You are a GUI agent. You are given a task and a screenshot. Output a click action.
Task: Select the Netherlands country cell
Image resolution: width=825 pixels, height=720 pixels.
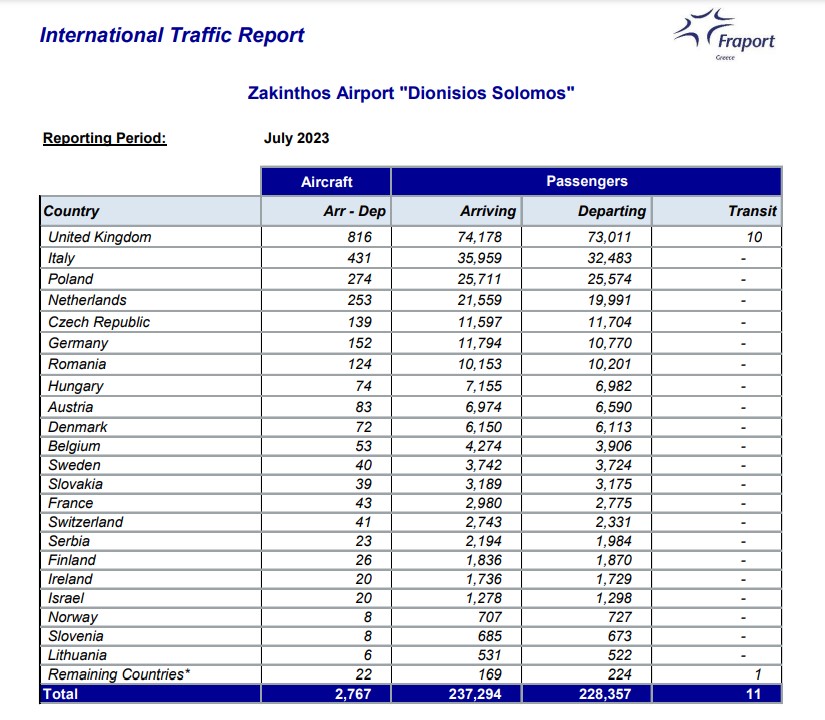point(150,300)
